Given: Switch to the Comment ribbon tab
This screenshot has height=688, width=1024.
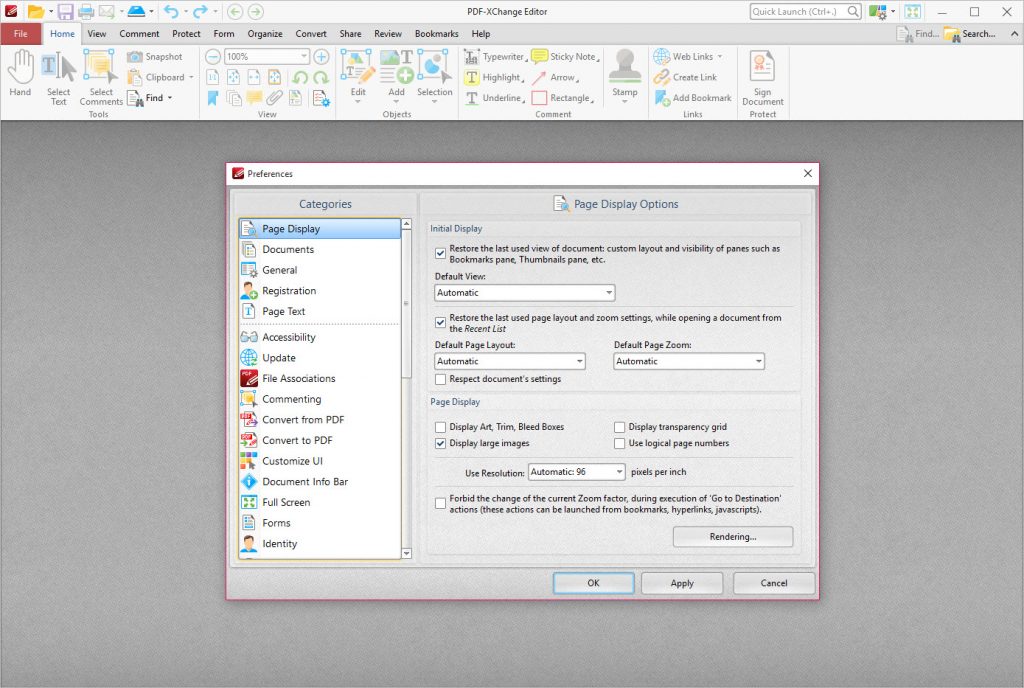Looking at the screenshot, I should click(139, 34).
